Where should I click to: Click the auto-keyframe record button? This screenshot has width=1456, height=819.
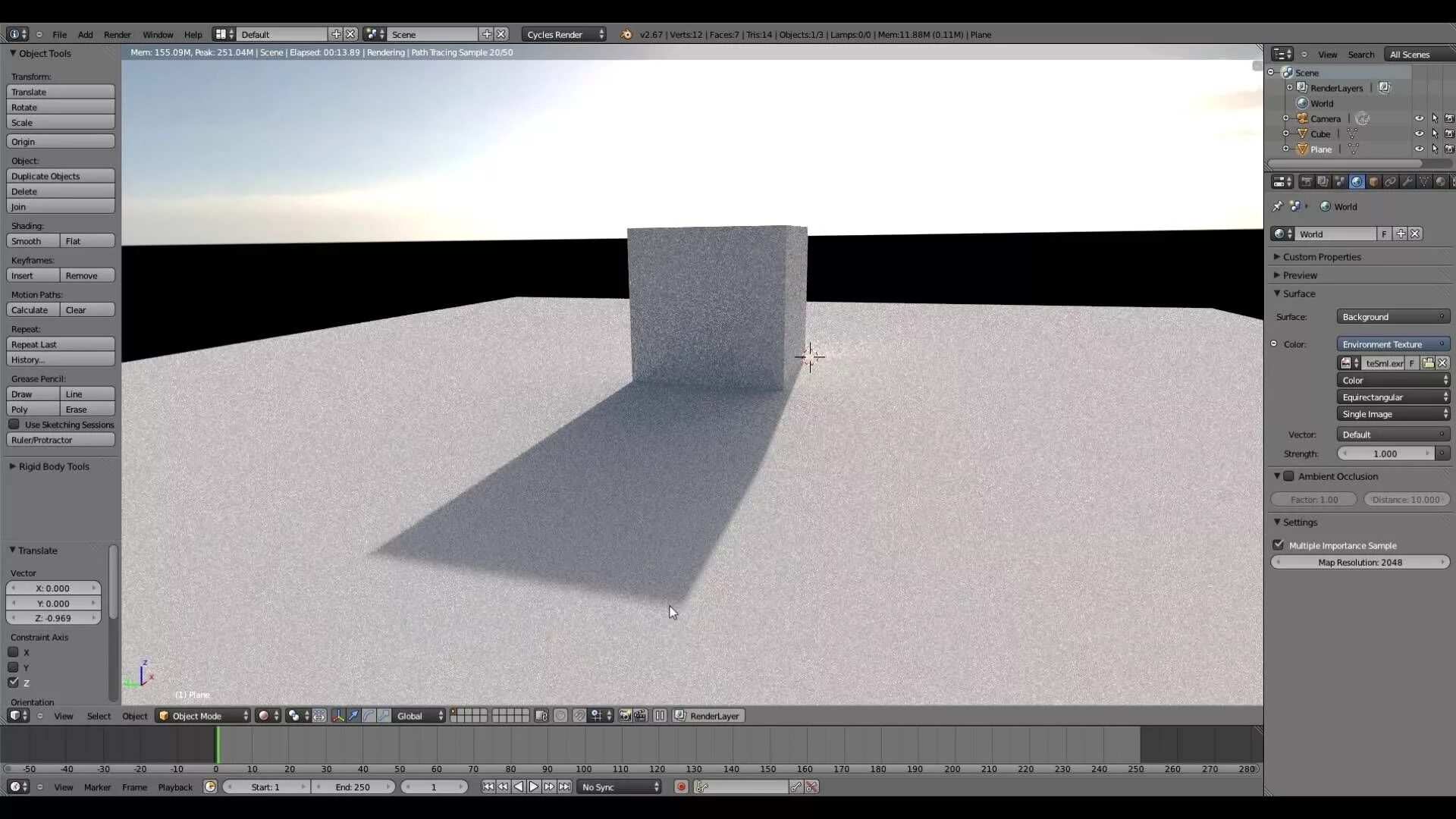pyautogui.click(x=681, y=787)
